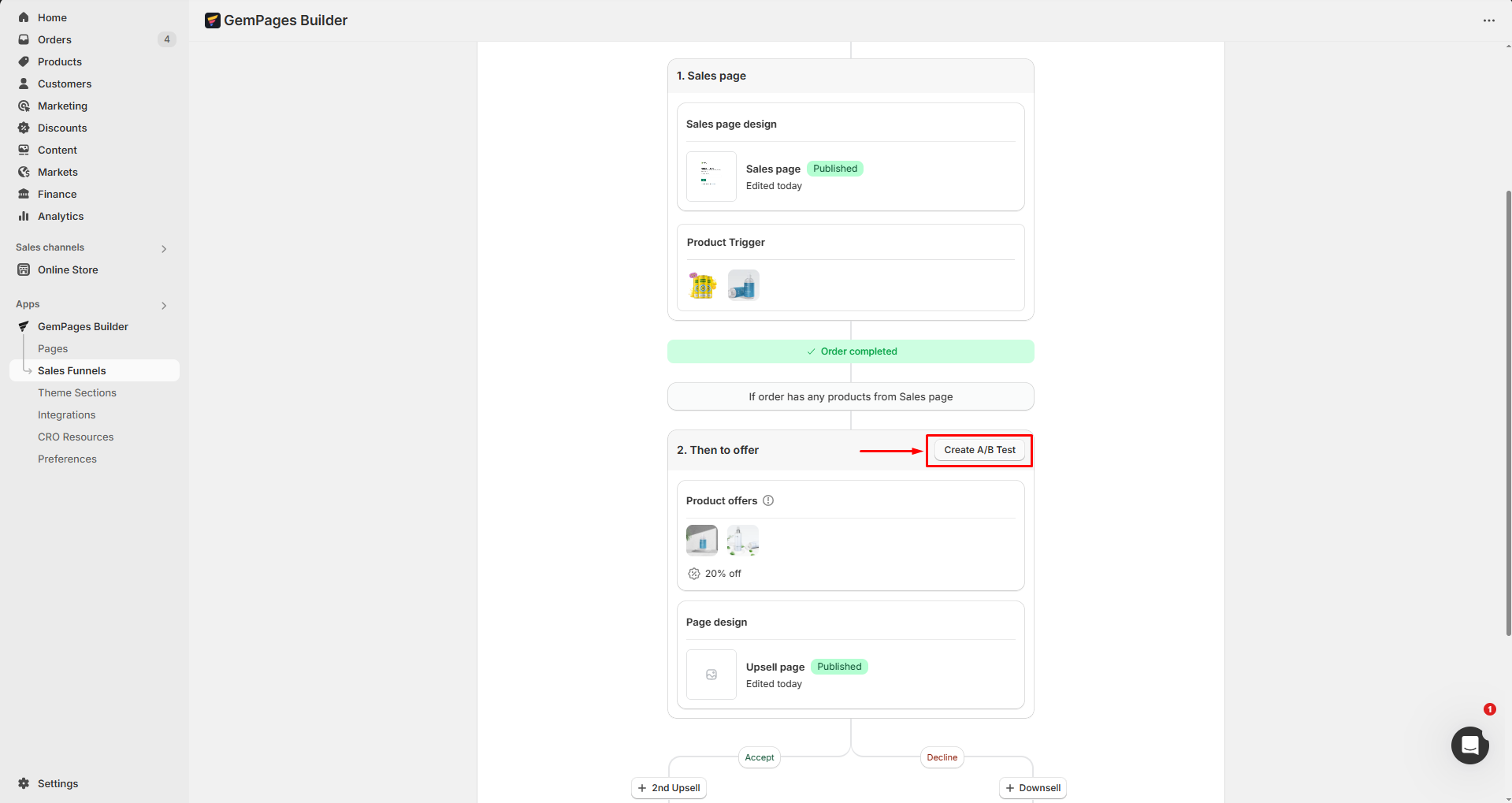Open the Analytics bar chart icon
Viewport: 1512px width, 803px height.
coord(24,216)
